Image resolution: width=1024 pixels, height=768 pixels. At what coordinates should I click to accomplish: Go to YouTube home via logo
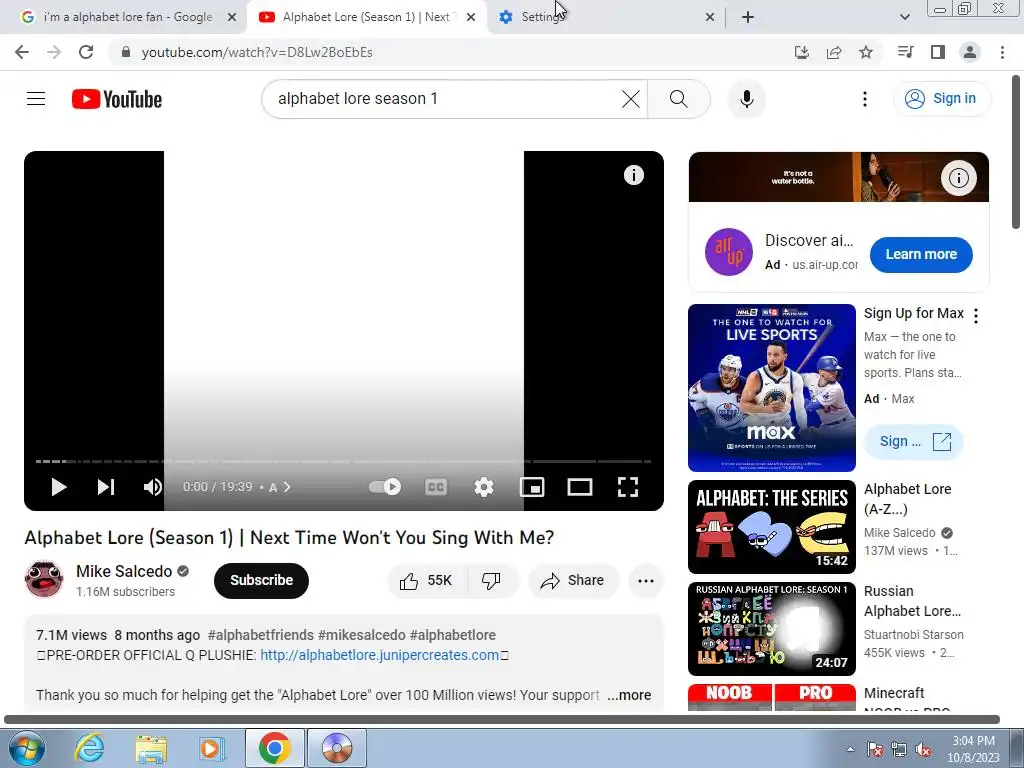coord(117,99)
